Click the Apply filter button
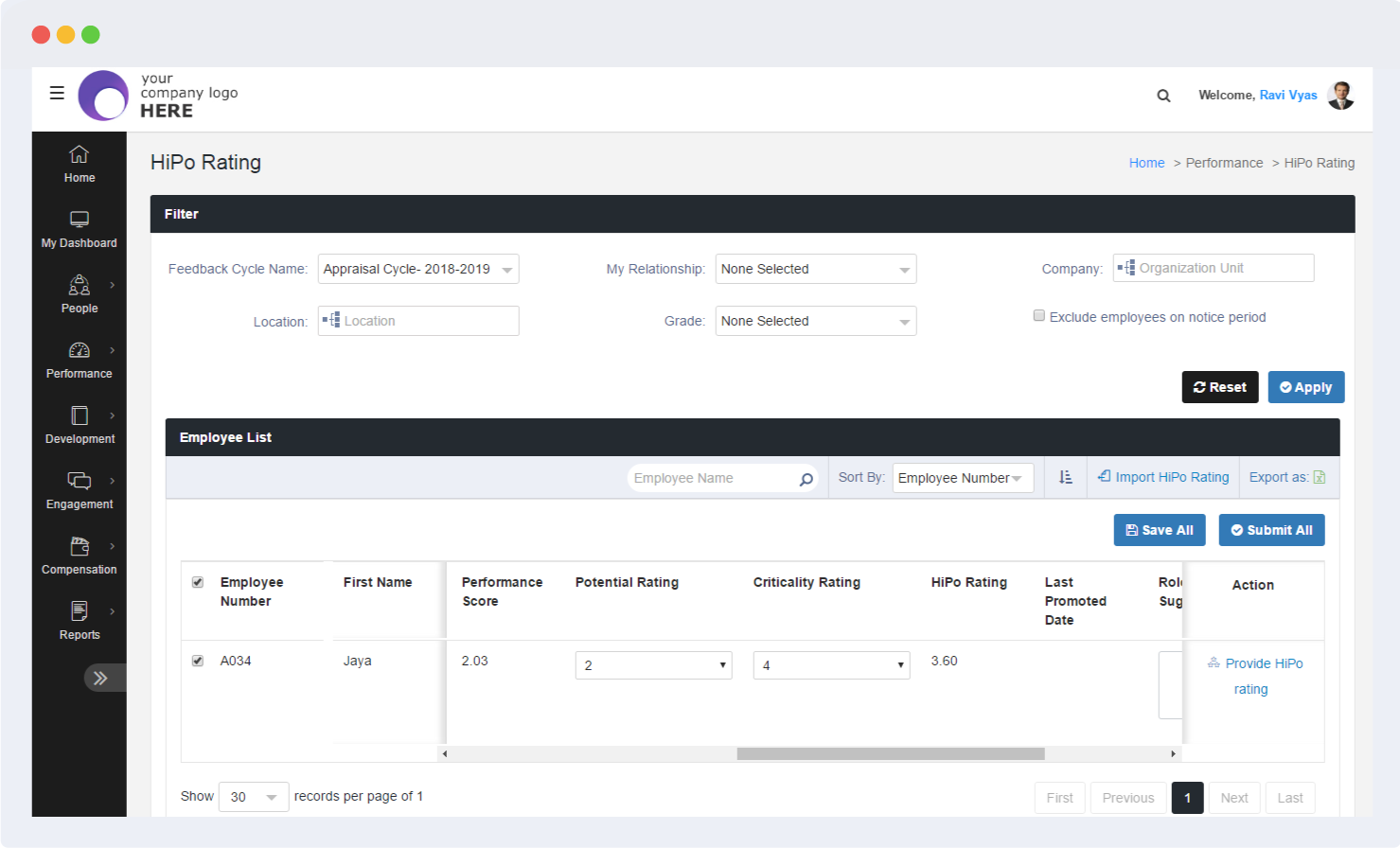The height and width of the screenshot is (848, 1400). click(x=1305, y=387)
